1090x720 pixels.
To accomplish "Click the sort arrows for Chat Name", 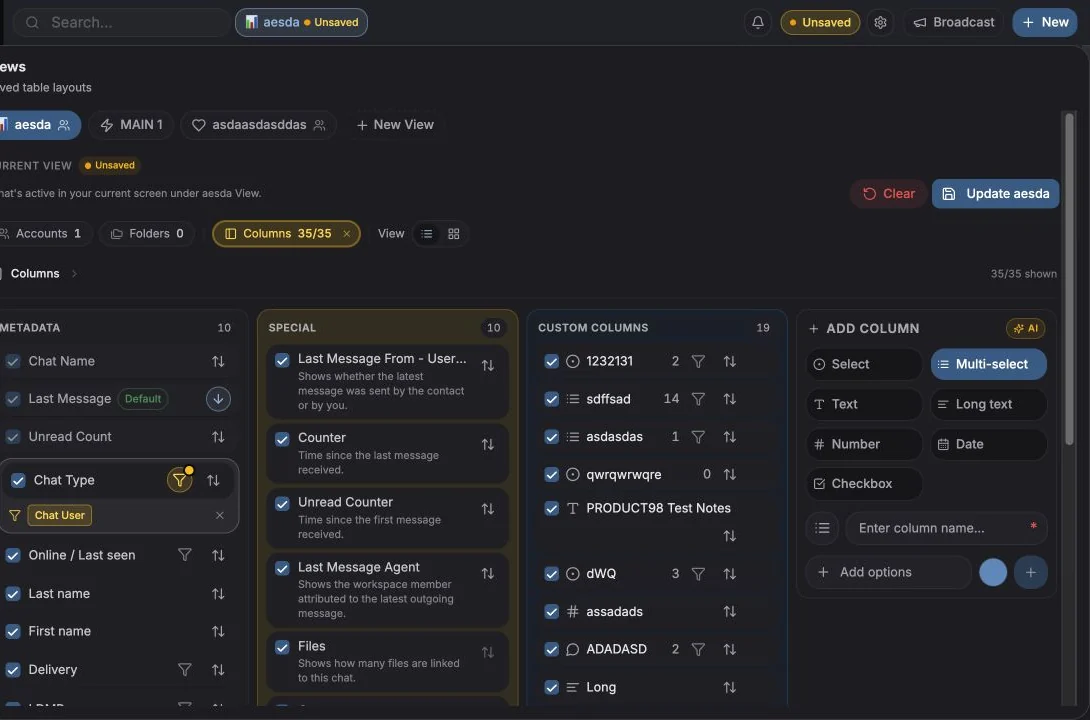I will 218,361.
